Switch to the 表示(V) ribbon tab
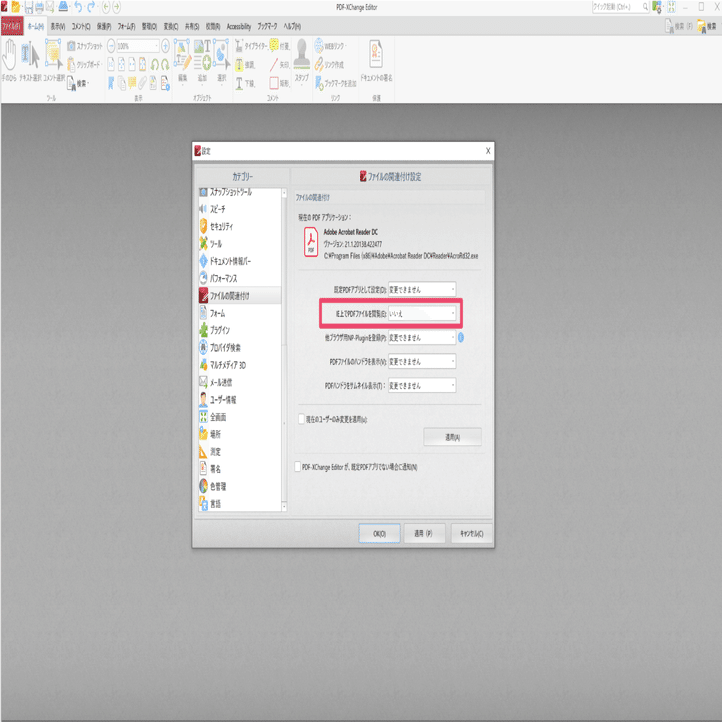 (x=58, y=27)
